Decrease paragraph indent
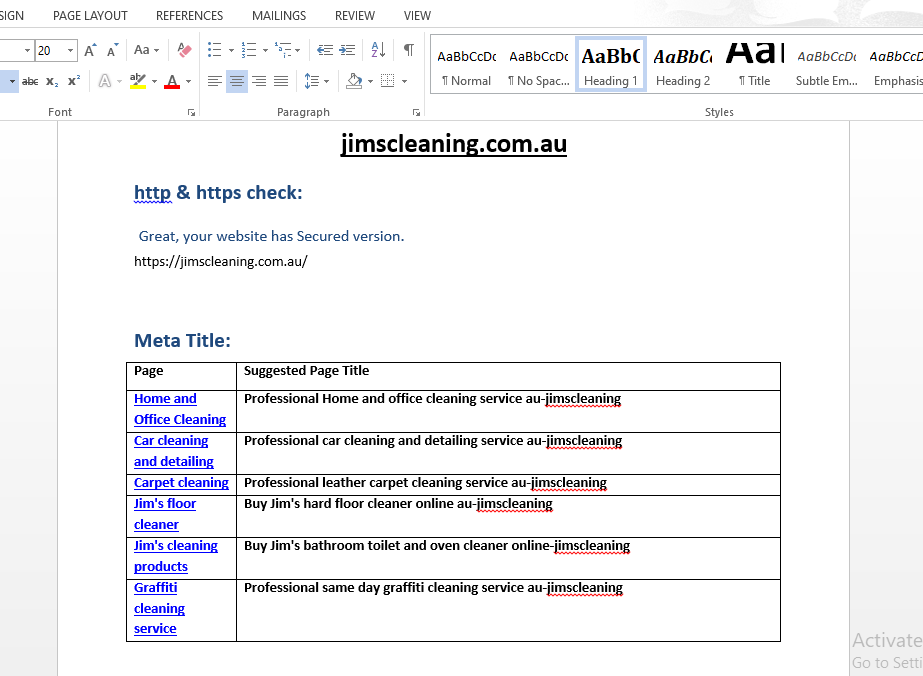 (324, 50)
